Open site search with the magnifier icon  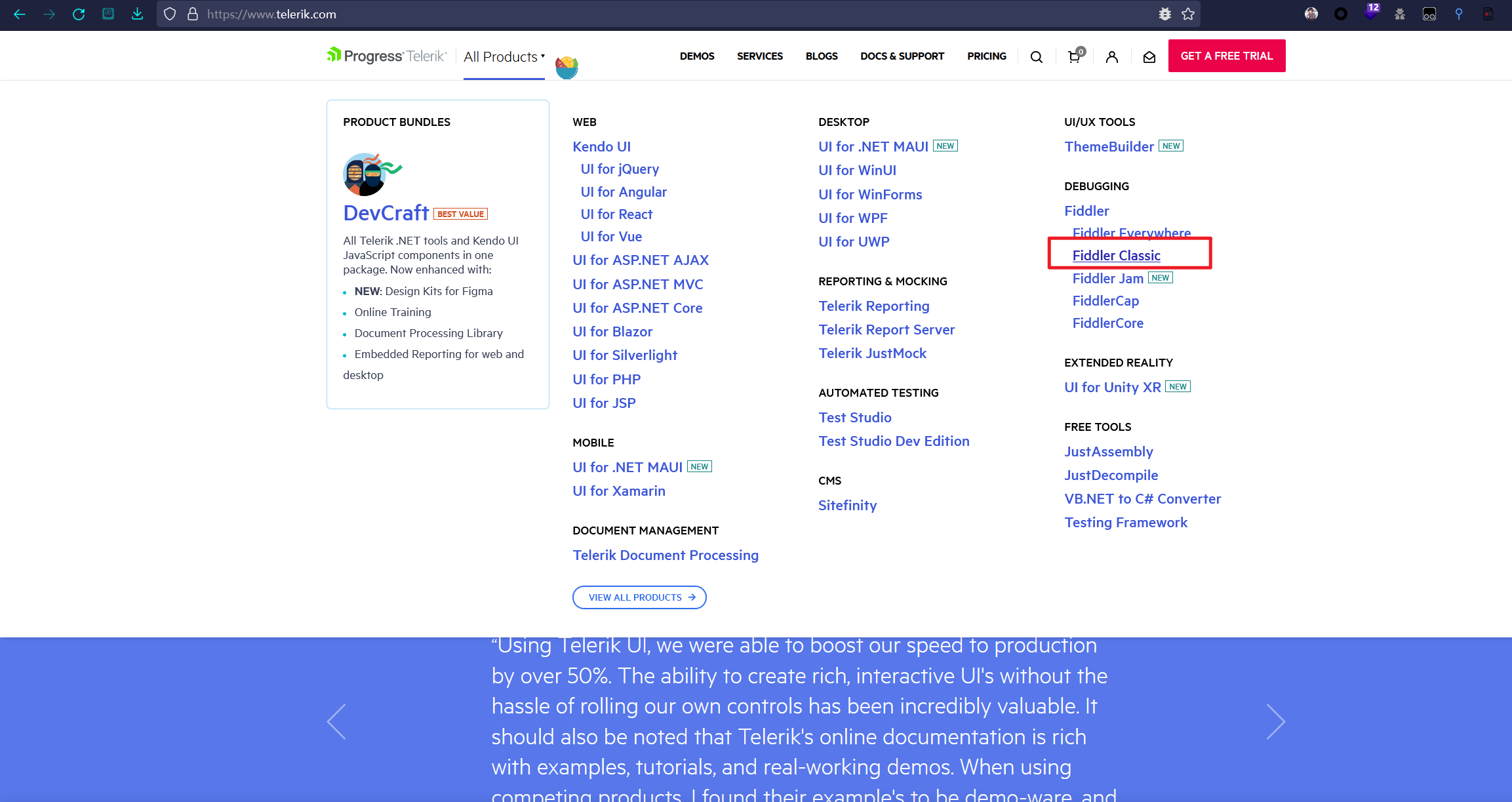pos(1037,57)
